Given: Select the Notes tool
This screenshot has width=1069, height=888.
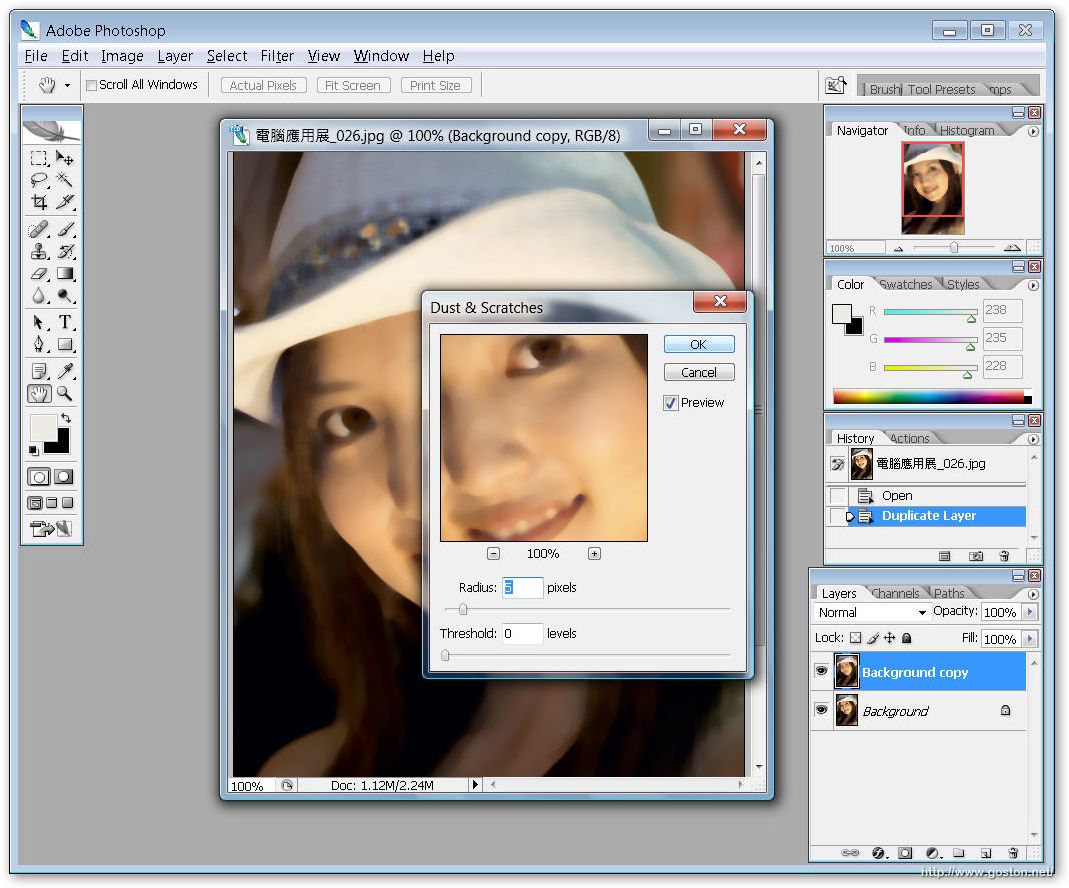Looking at the screenshot, I should (x=39, y=371).
